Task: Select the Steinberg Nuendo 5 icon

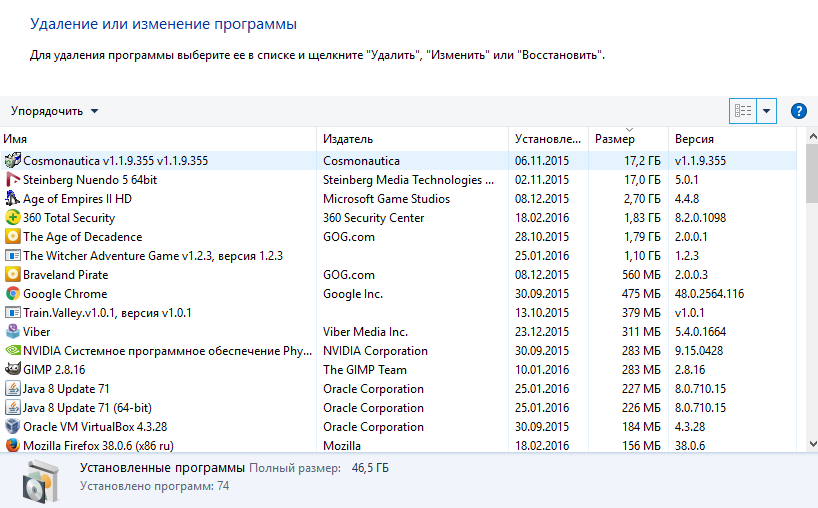Action: pos(13,180)
